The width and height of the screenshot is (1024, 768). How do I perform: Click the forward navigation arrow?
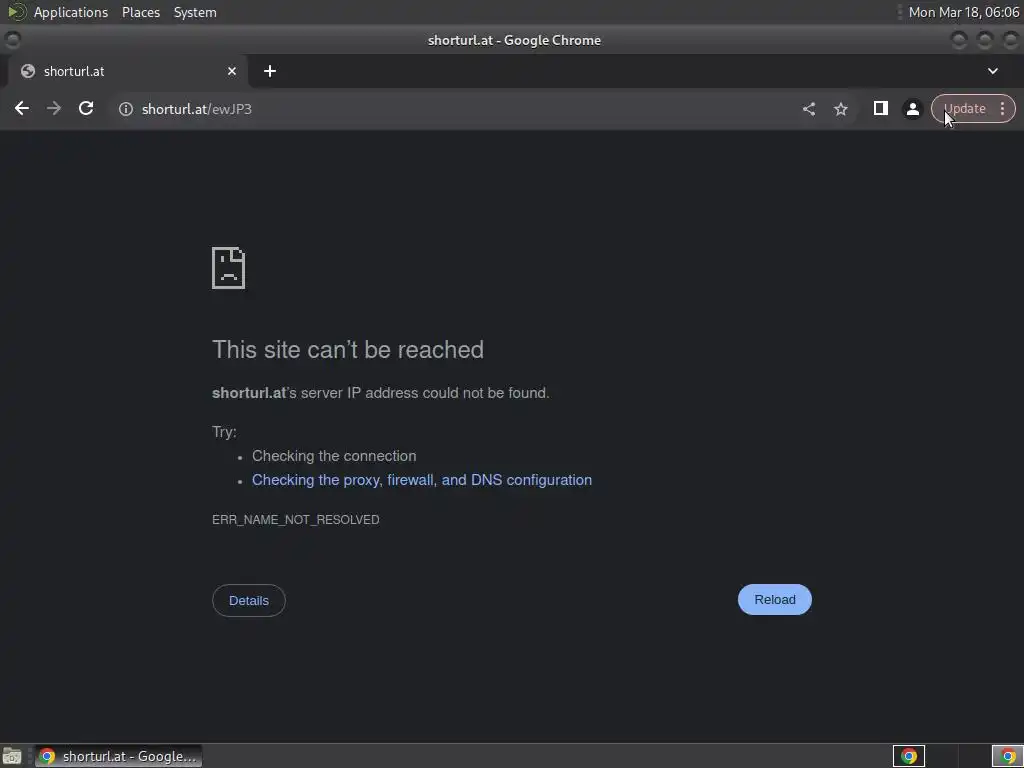[54, 108]
